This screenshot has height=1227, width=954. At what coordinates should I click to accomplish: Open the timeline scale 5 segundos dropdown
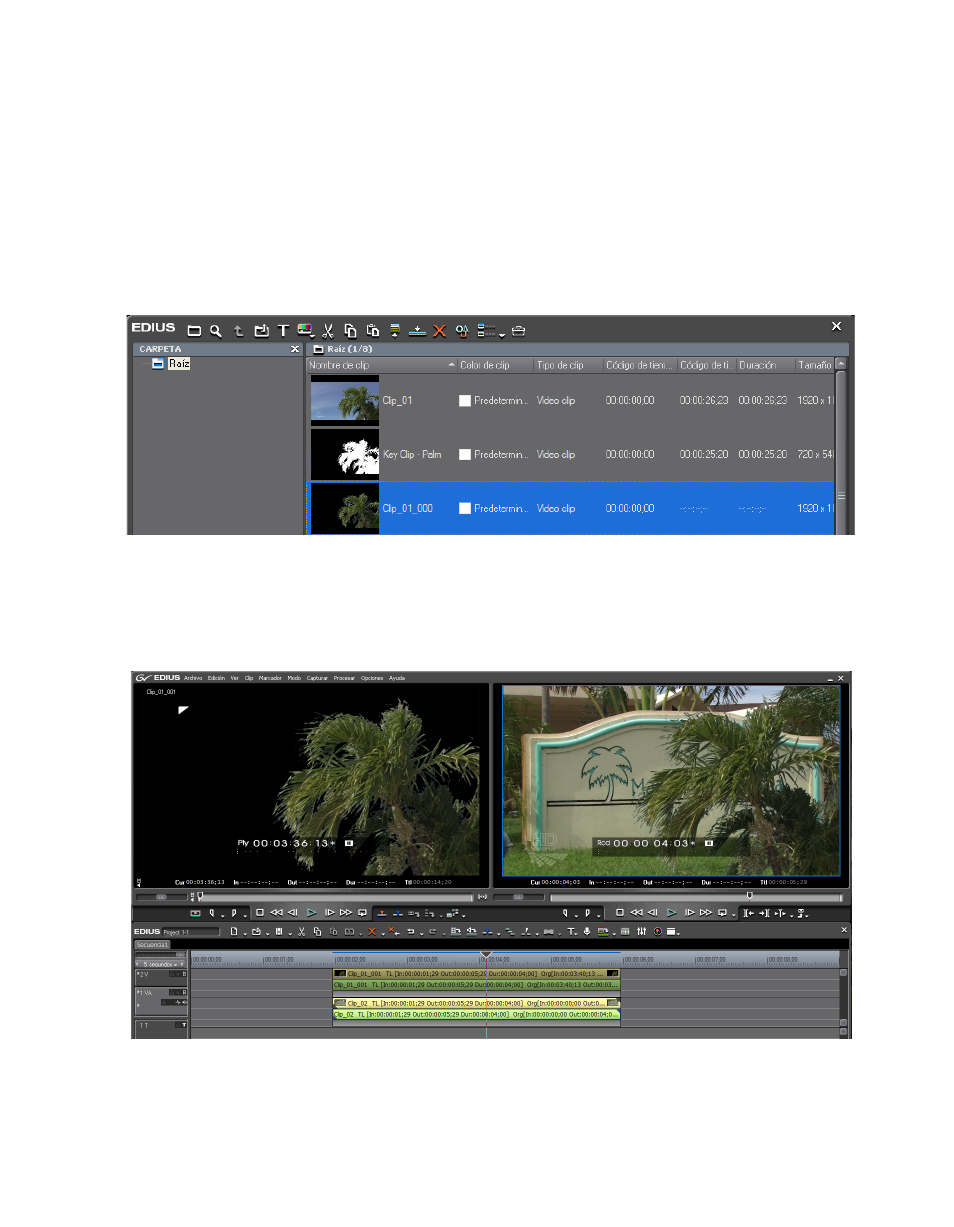click(161, 964)
